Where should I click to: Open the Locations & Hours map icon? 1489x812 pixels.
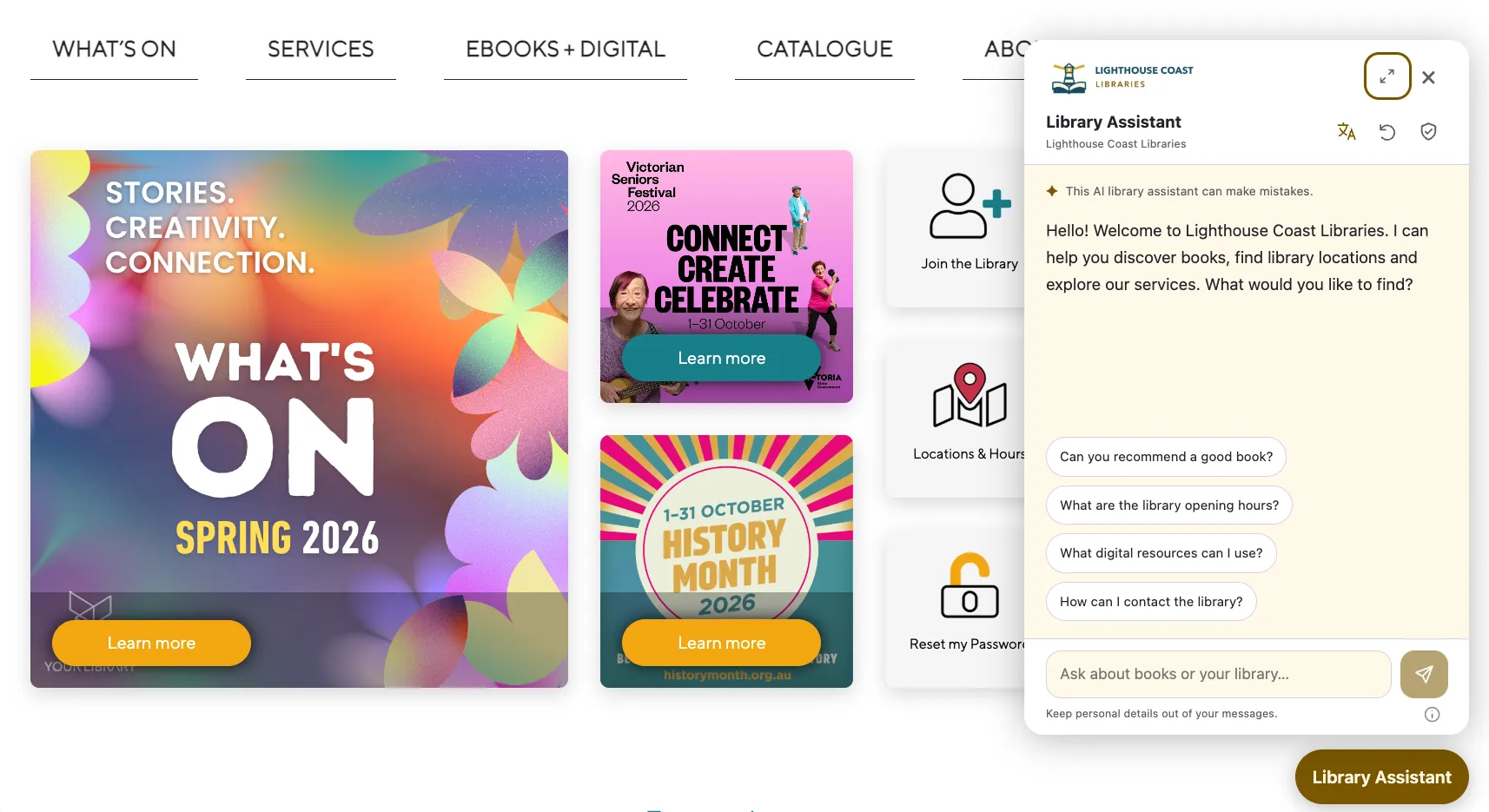coord(970,395)
